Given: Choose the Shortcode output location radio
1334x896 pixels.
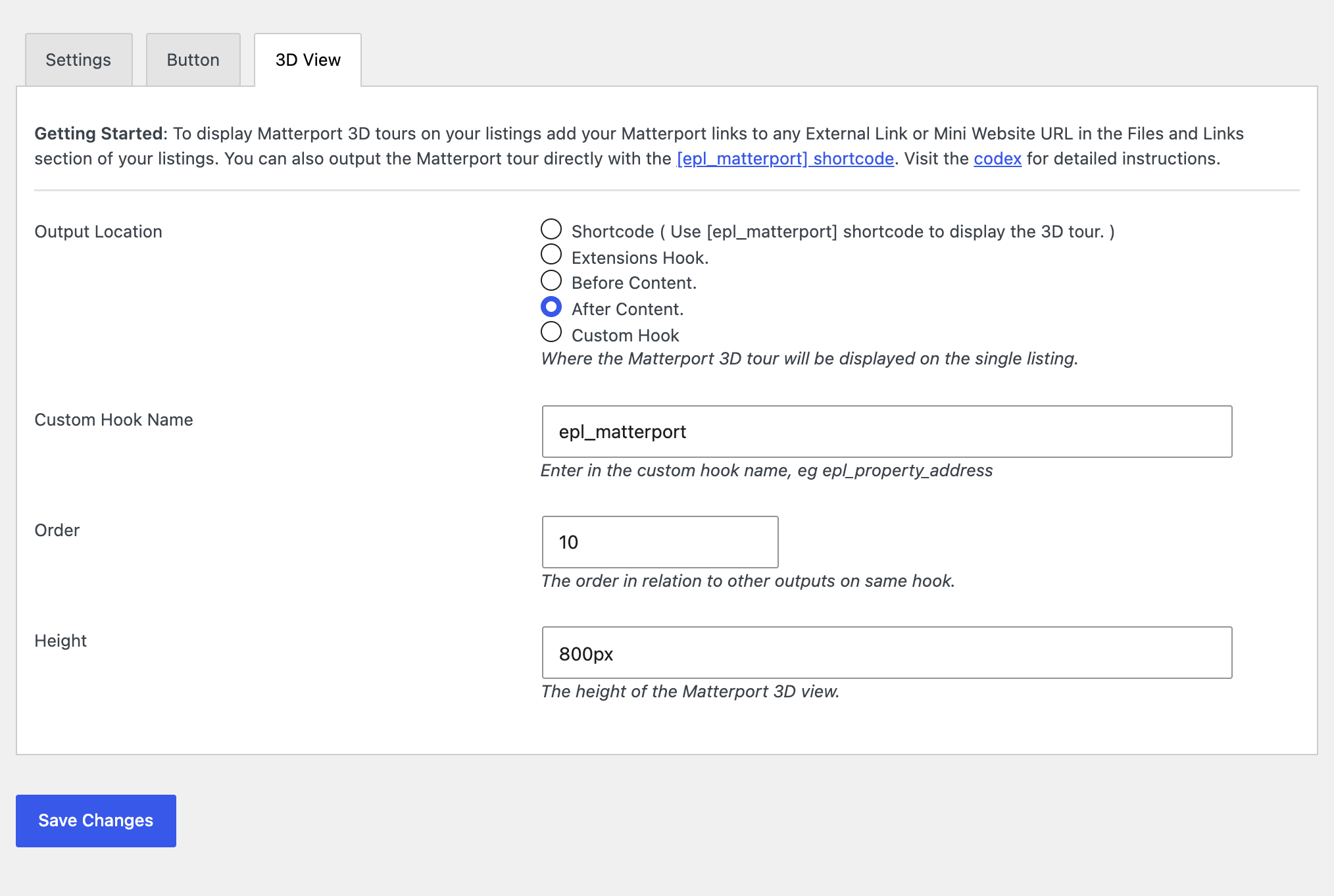Looking at the screenshot, I should tap(551, 229).
